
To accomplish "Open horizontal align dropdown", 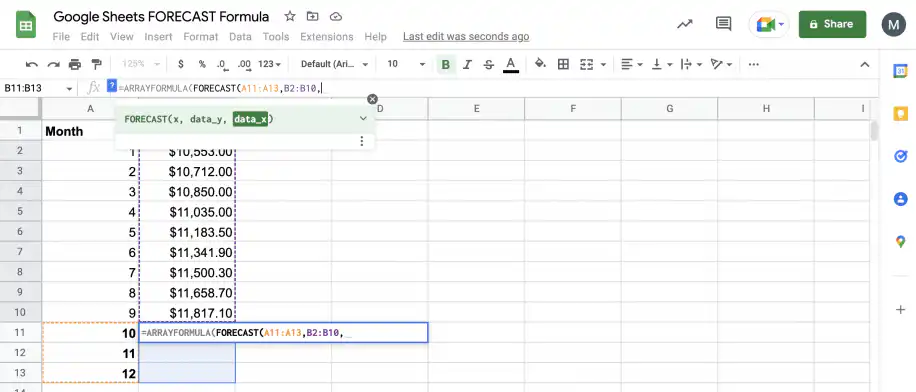I will pos(632,64).
